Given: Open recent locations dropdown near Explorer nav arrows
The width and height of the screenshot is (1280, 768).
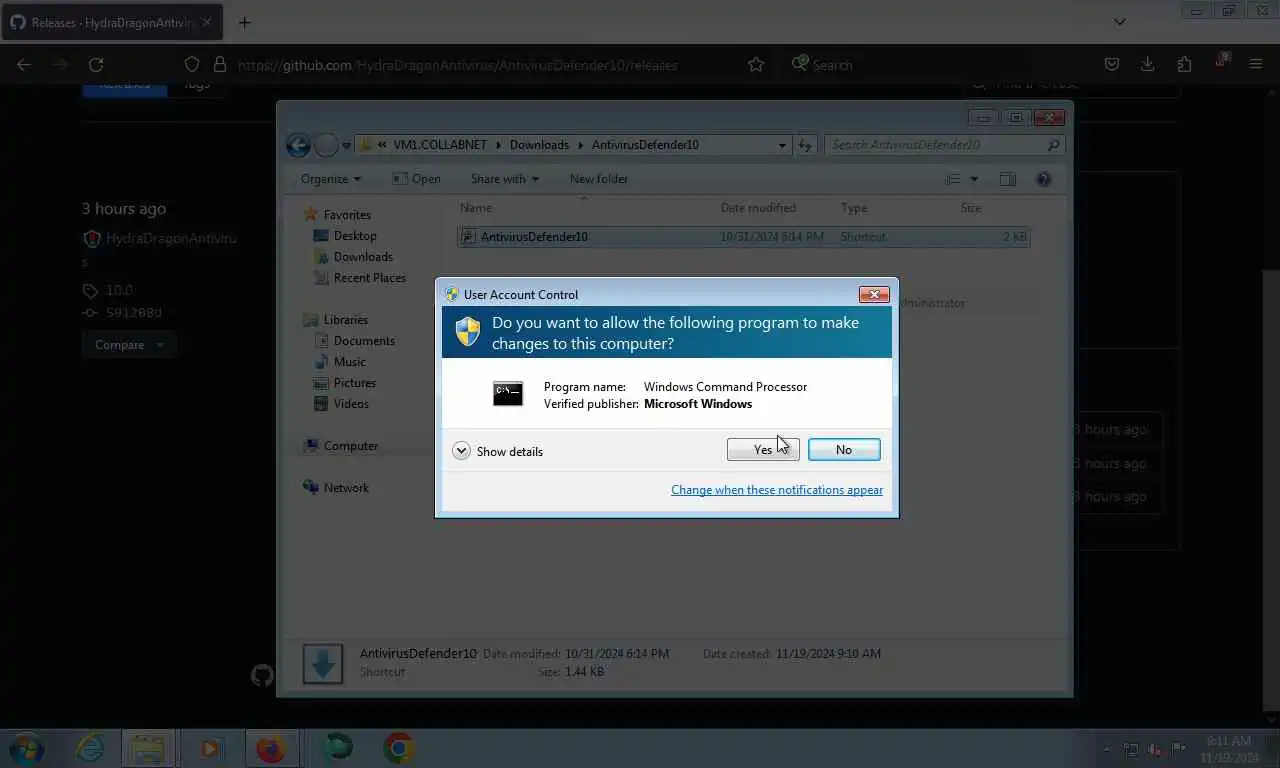Looking at the screenshot, I should (346, 146).
